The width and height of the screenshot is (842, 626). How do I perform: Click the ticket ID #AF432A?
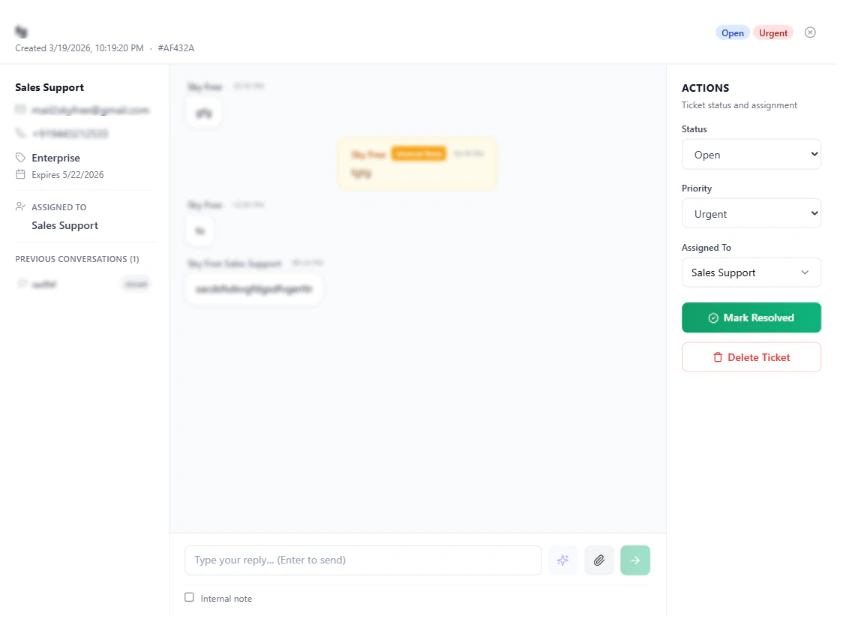(176, 48)
